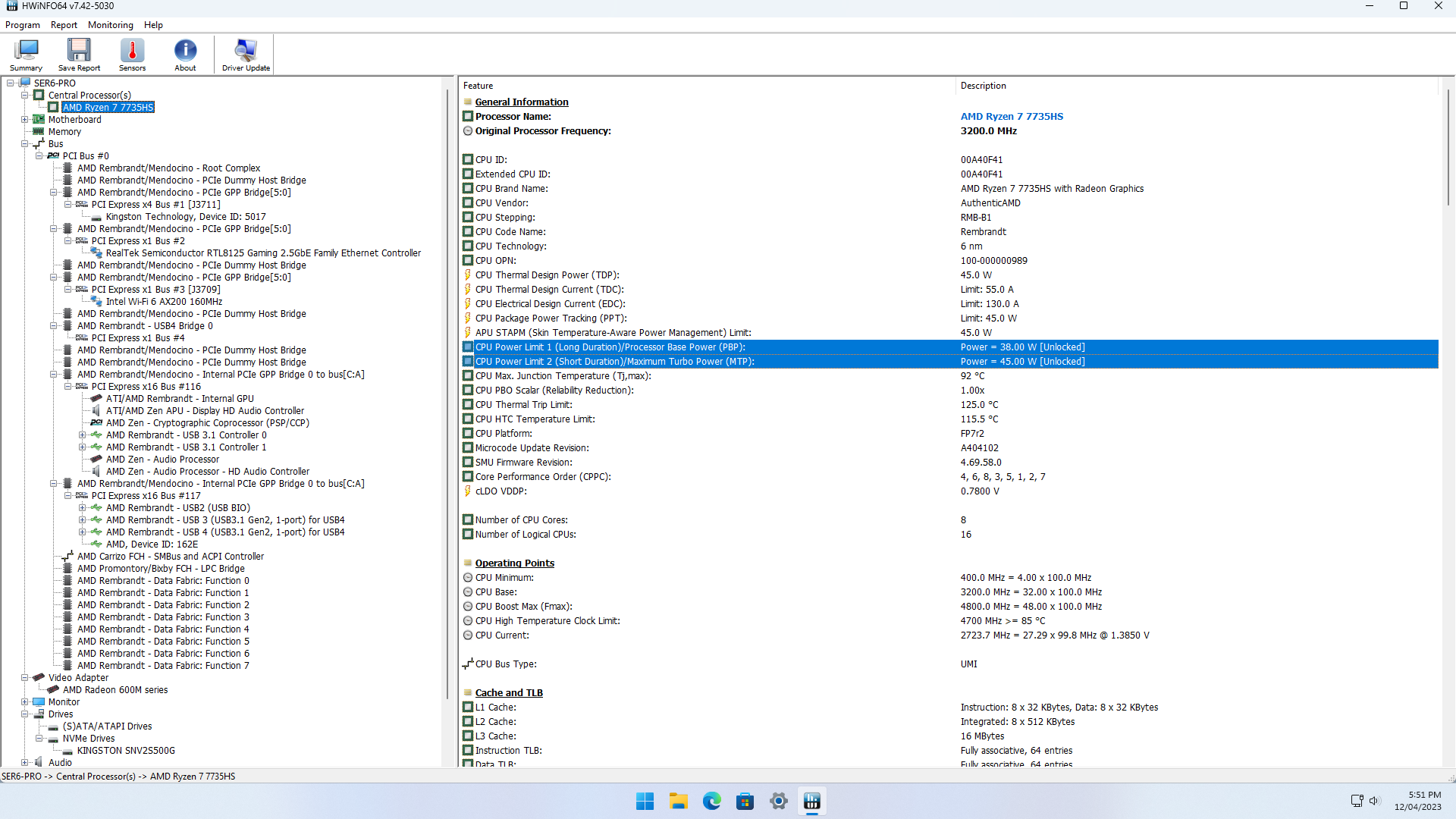Open the Help menu

coord(153,25)
